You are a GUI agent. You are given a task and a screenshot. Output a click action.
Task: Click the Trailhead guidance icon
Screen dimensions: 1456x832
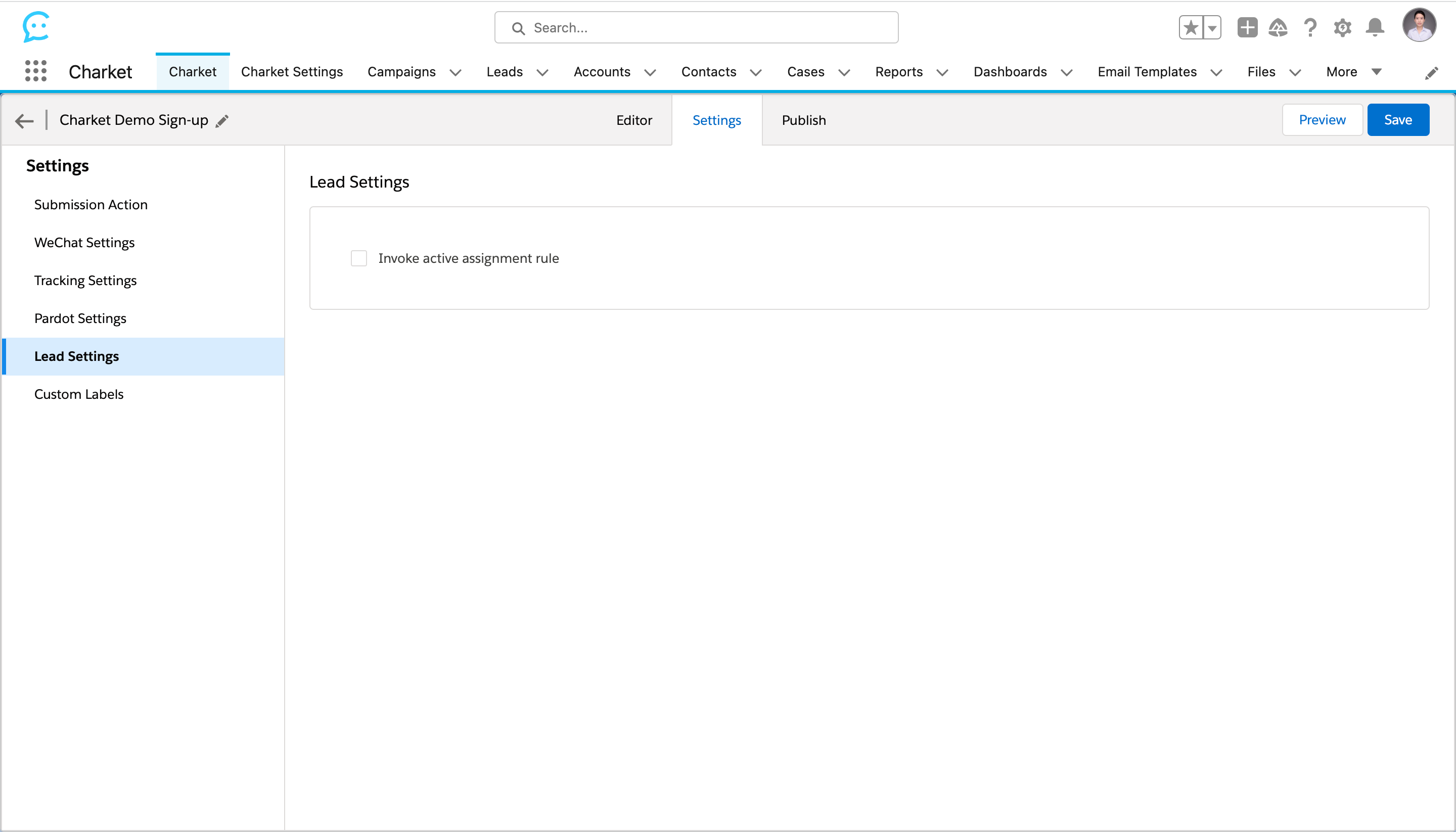click(1278, 27)
